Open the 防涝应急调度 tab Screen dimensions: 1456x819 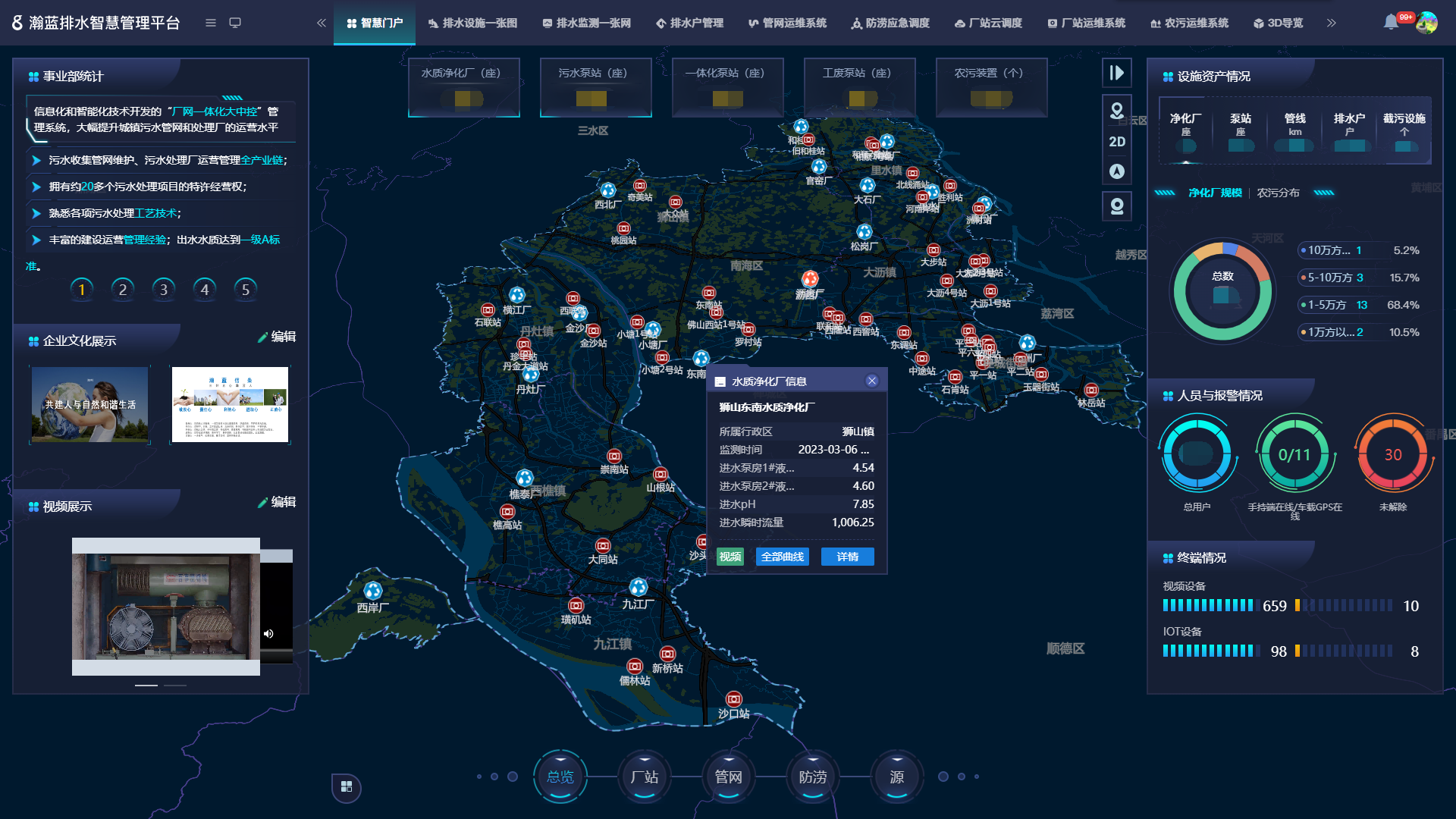(890, 23)
